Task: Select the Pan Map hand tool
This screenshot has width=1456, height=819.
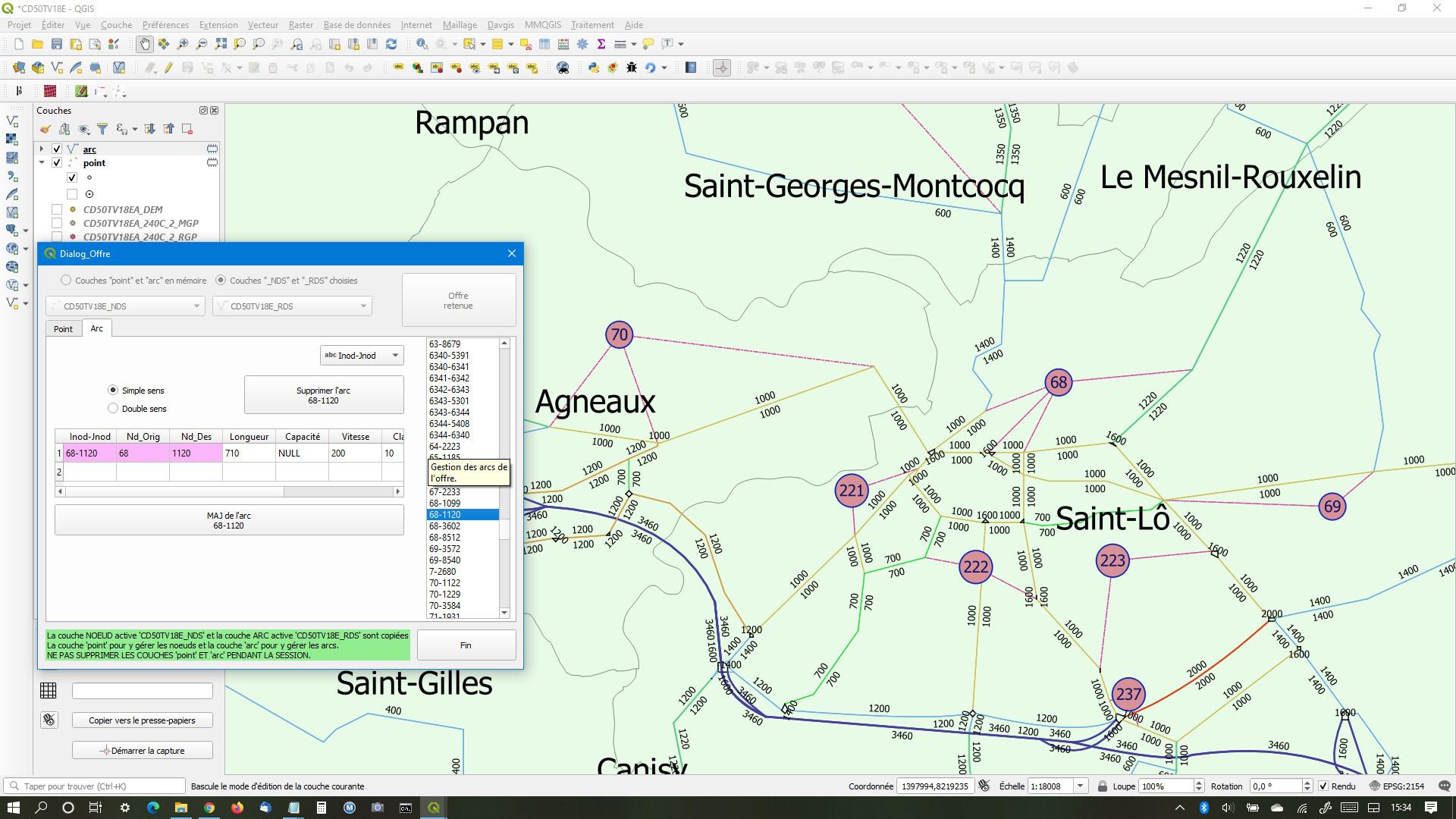Action: coord(144,44)
